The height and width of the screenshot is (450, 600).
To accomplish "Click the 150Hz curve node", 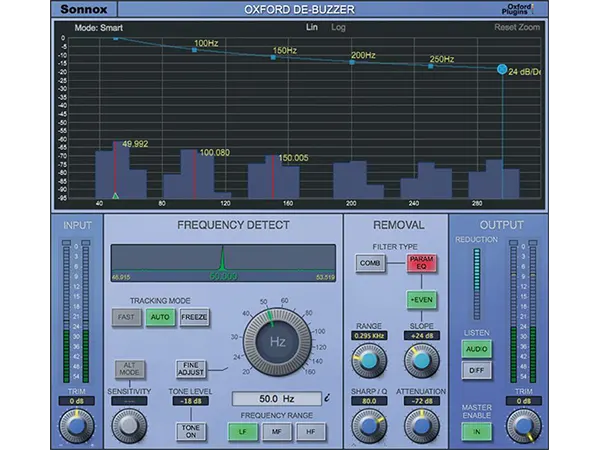I will (273, 57).
